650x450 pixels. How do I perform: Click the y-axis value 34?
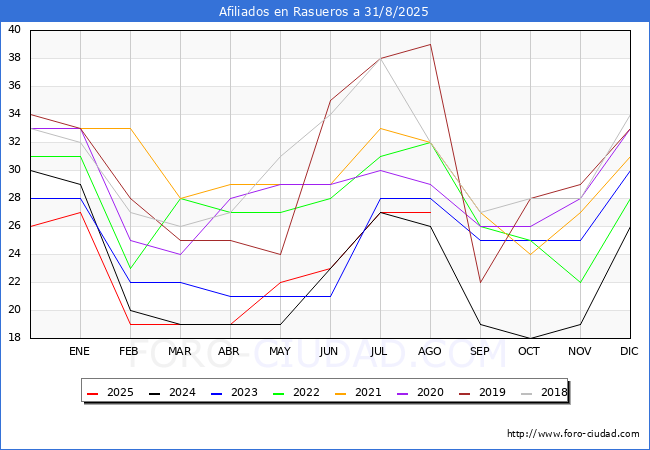[x=15, y=114]
